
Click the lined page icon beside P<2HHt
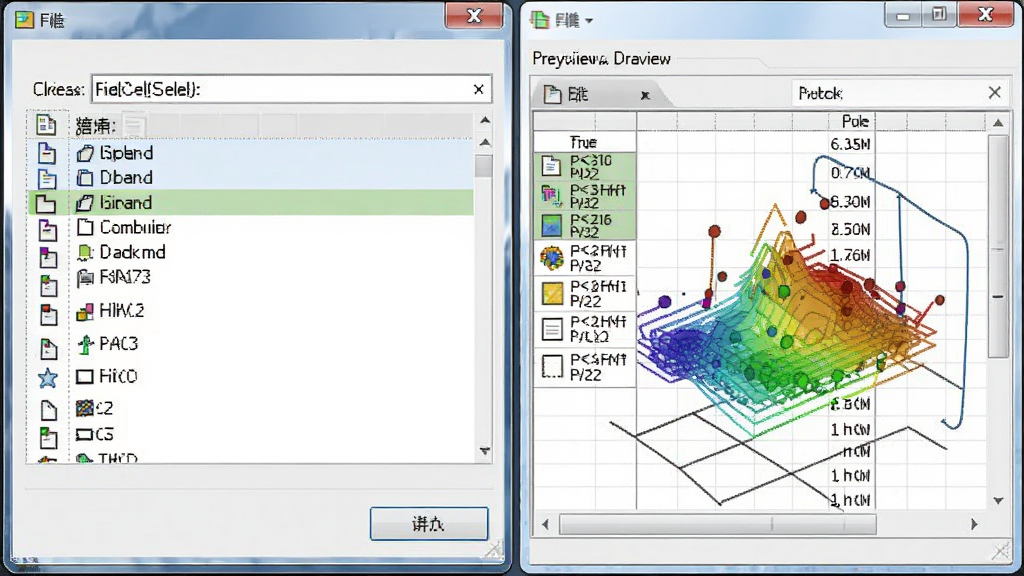click(x=552, y=330)
